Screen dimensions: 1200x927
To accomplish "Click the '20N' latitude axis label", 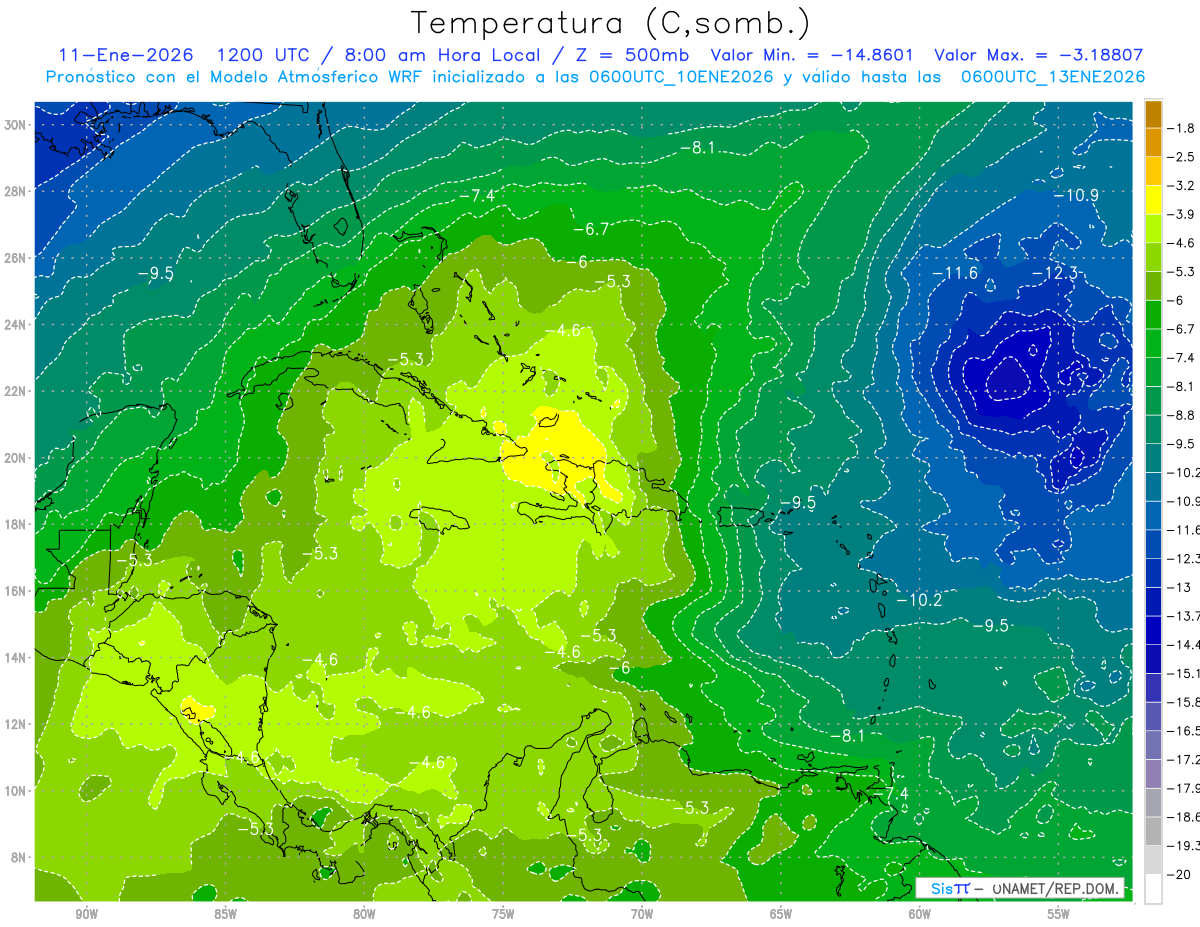I will pyautogui.click(x=17, y=458).
